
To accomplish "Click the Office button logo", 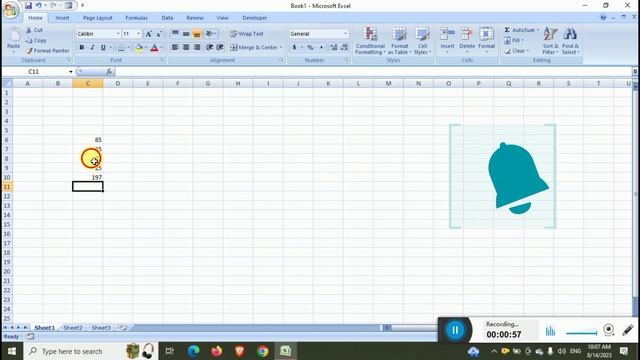I will click(x=11, y=10).
